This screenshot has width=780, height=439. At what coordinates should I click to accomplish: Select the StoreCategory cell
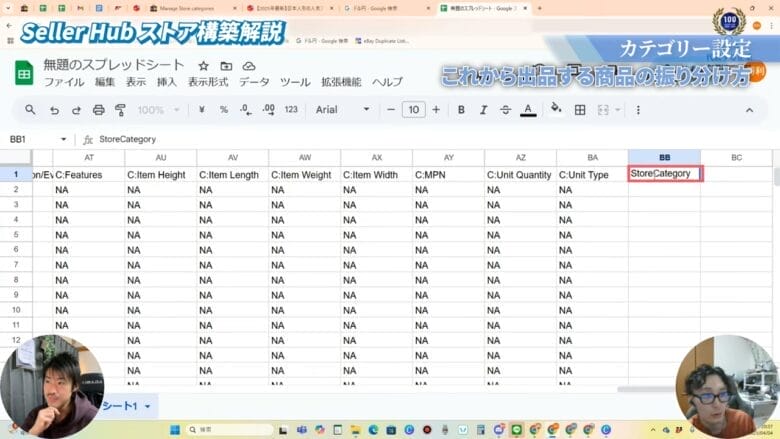(x=665, y=174)
